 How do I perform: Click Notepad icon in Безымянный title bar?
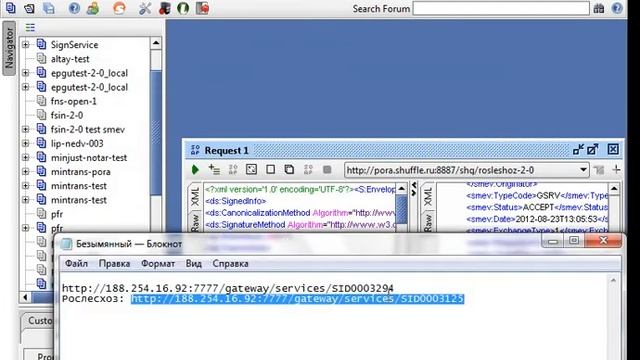click(67, 244)
